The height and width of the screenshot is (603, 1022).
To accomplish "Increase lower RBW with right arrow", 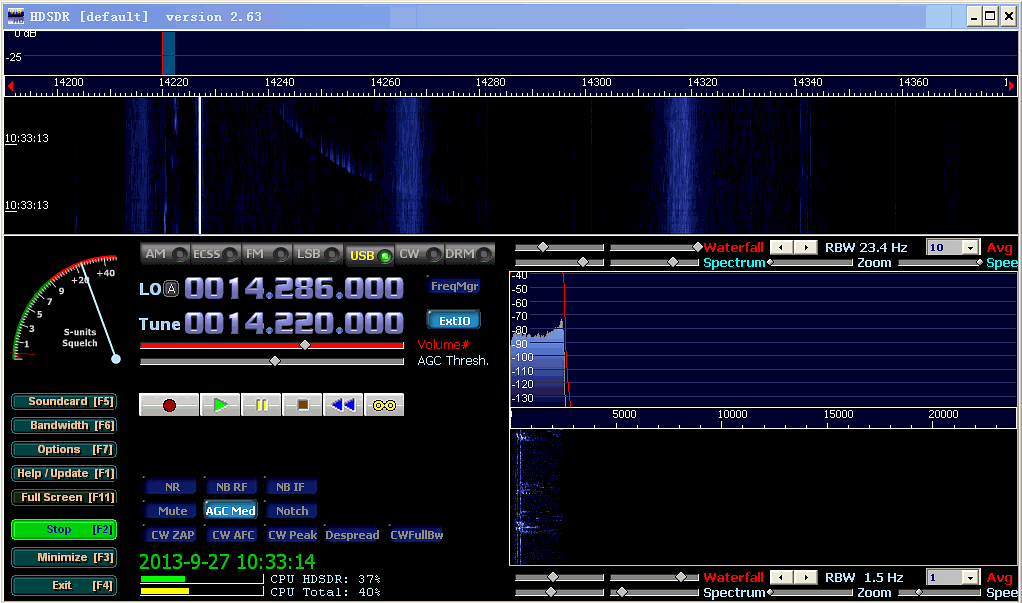I will click(806, 578).
